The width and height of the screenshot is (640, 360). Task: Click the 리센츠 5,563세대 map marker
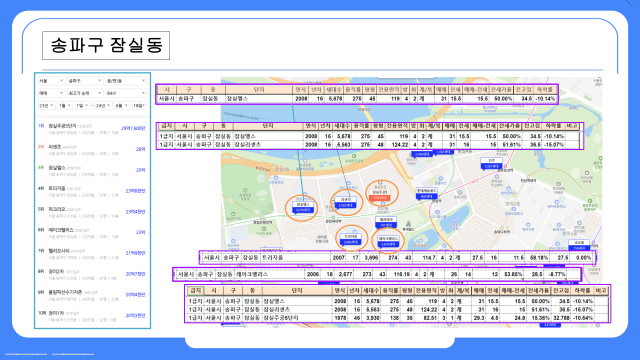click(x=346, y=202)
